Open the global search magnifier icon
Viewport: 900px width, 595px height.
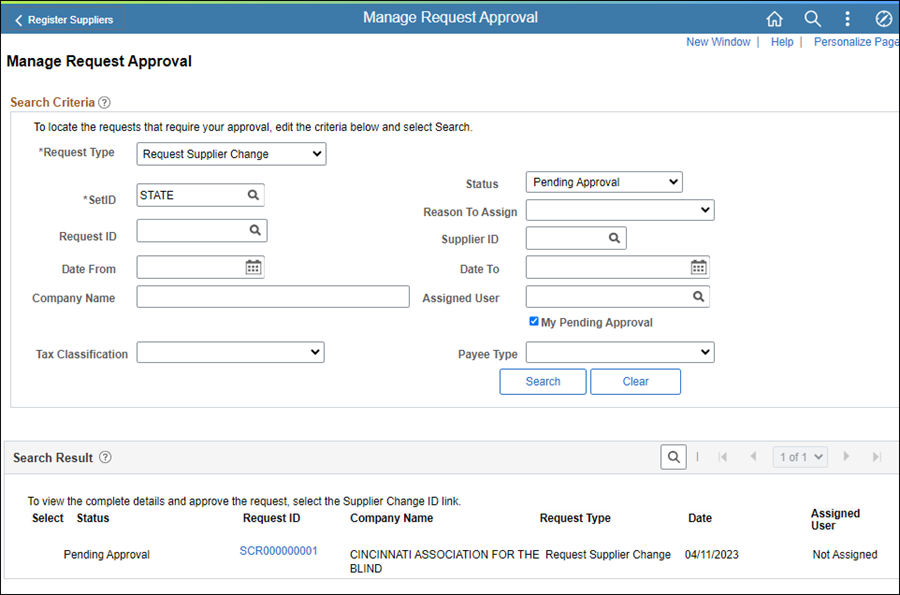[812, 19]
